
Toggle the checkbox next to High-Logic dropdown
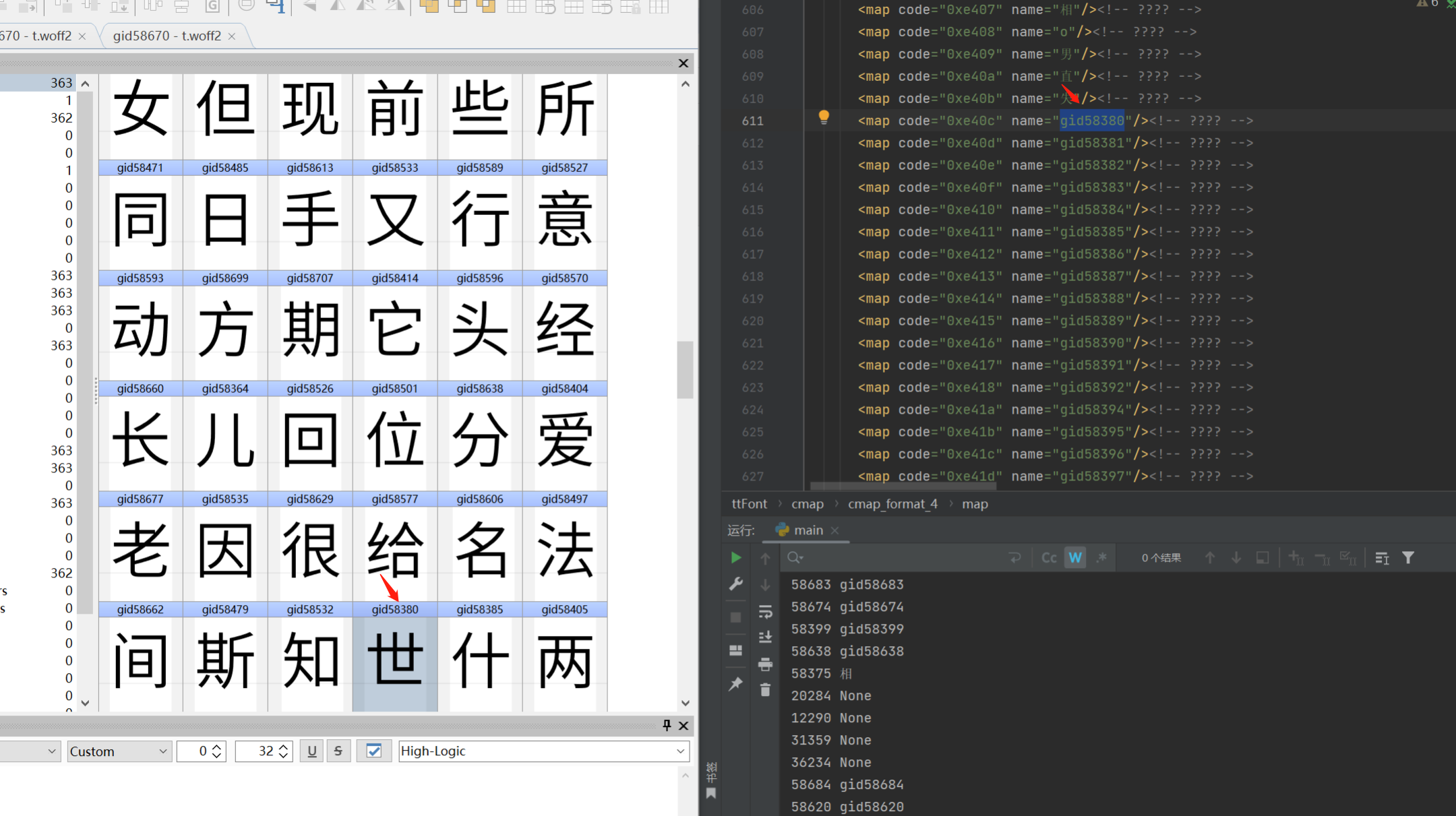[x=374, y=751]
